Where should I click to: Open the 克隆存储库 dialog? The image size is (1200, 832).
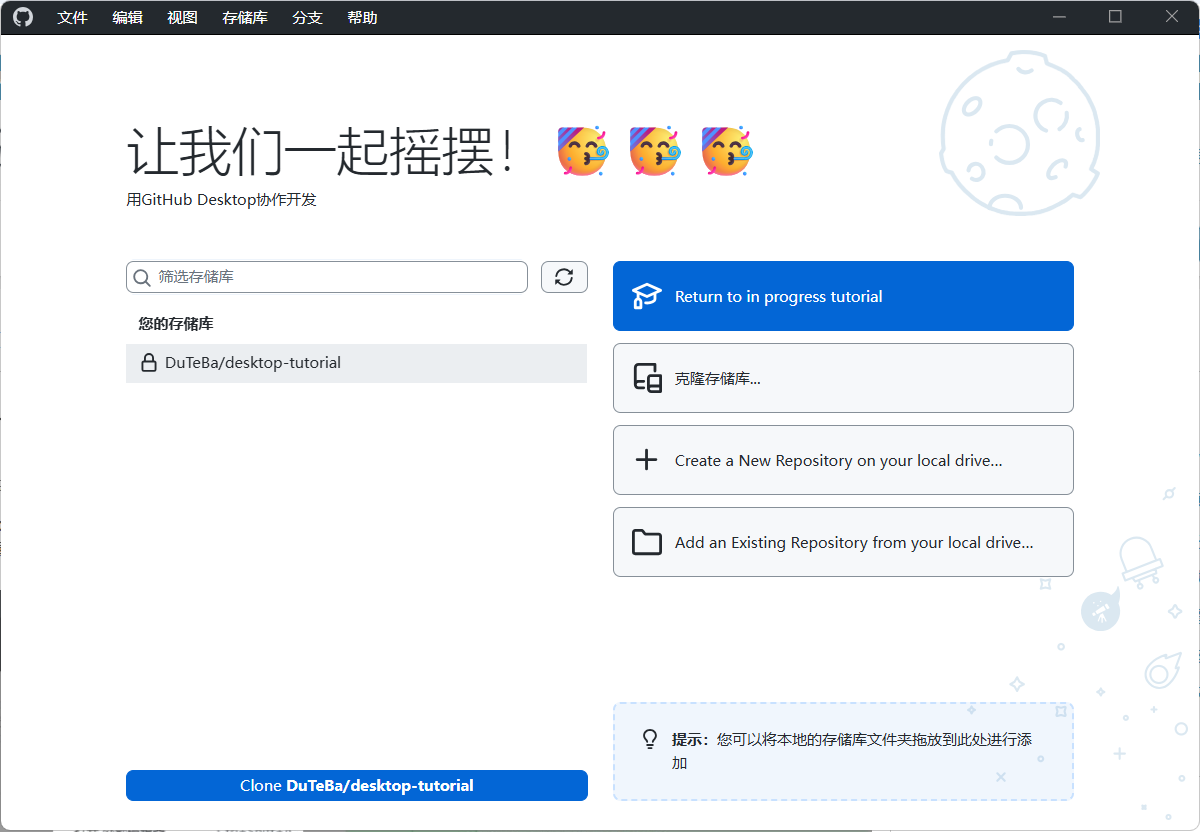click(x=843, y=378)
